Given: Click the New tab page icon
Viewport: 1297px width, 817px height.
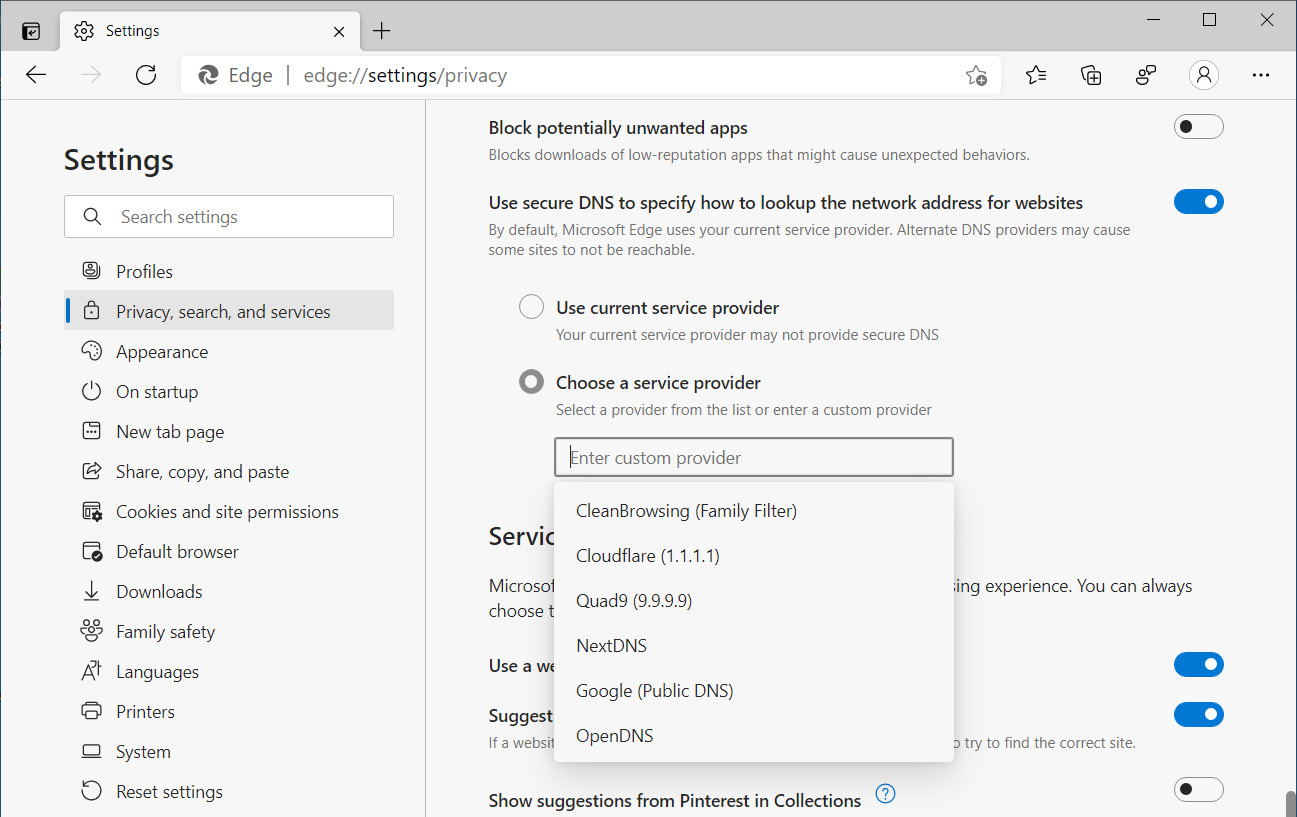Looking at the screenshot, I should [x=91, y=431].
